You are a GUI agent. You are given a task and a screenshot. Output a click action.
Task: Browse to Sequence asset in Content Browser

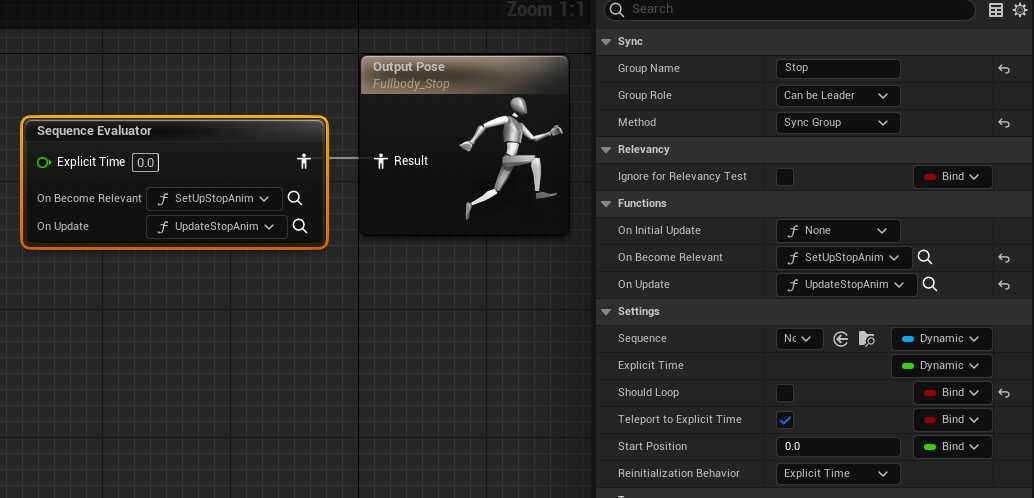(866, 339)
